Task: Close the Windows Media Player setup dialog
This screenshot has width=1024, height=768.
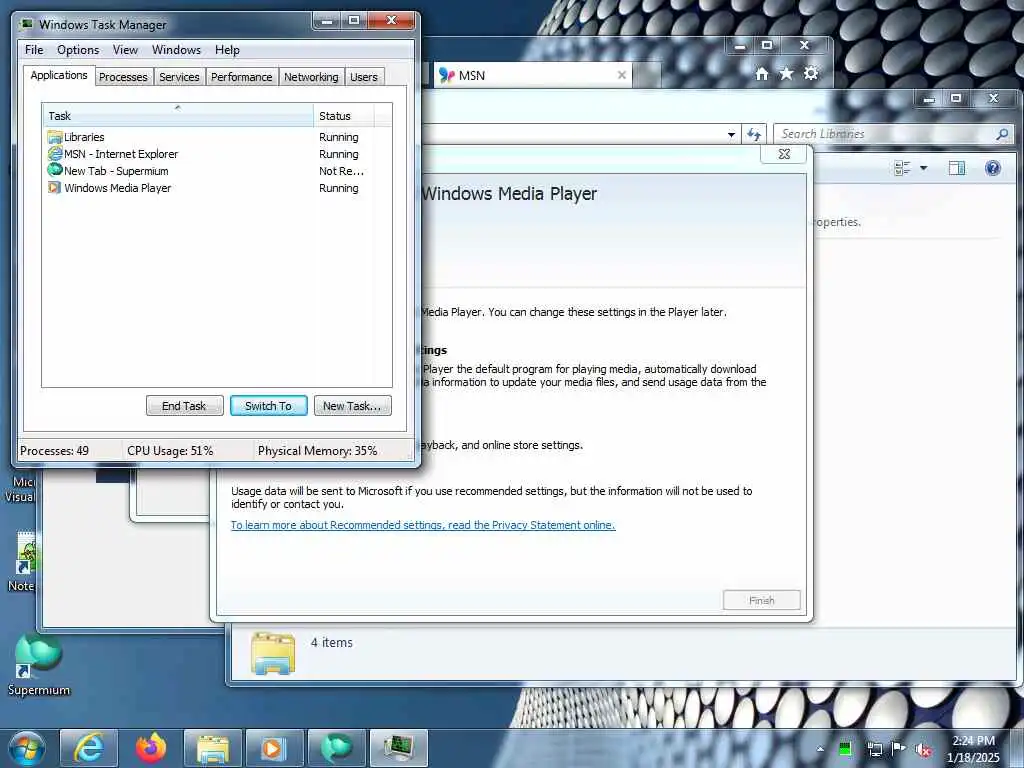Action: pos(784,154)
